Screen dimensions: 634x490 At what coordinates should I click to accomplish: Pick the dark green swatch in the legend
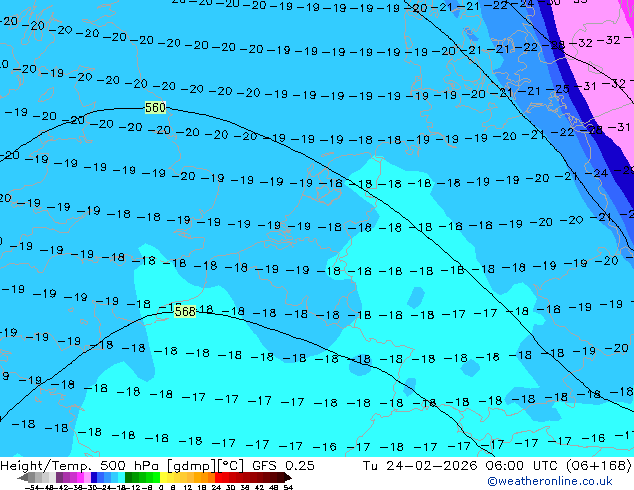pyautogui.click(x=129, y=477)
